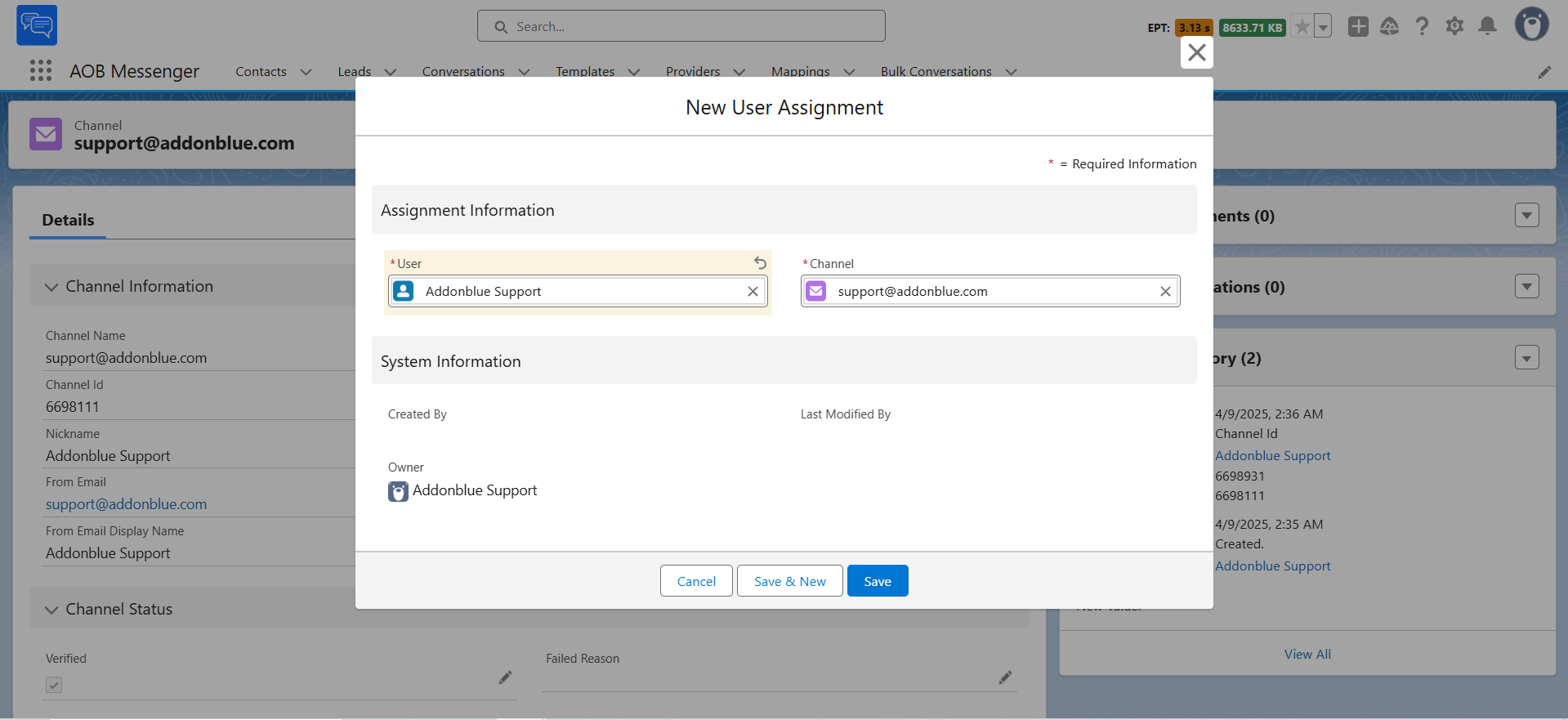Click the favorite star icon
The image size is (1568, 720).
pyautogui.click(x=1302, y=27)
